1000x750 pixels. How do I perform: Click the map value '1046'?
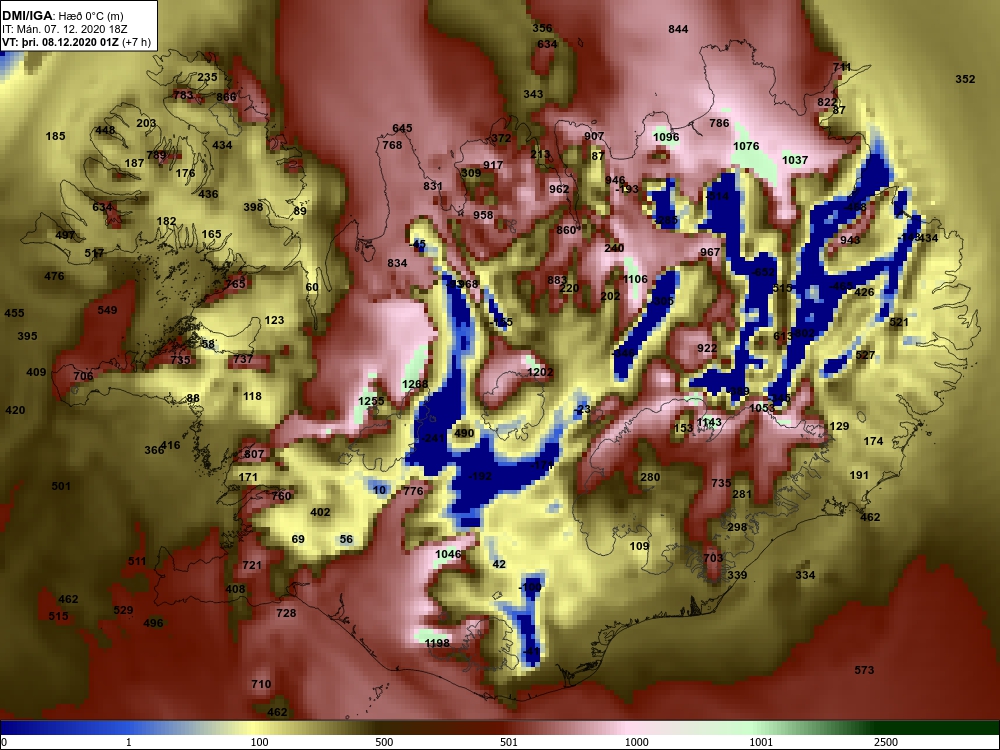coord(448,554)
